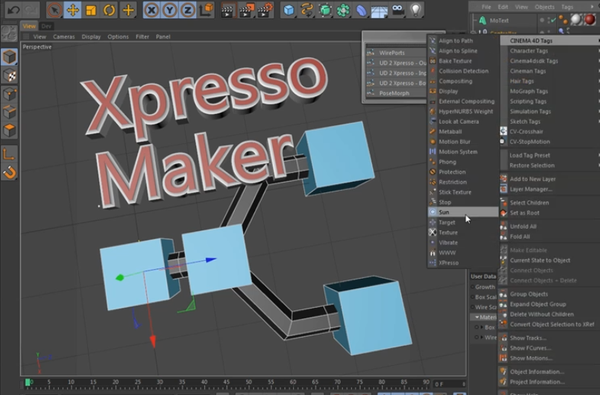Open the Cameras viewport menu

point(64,37)
